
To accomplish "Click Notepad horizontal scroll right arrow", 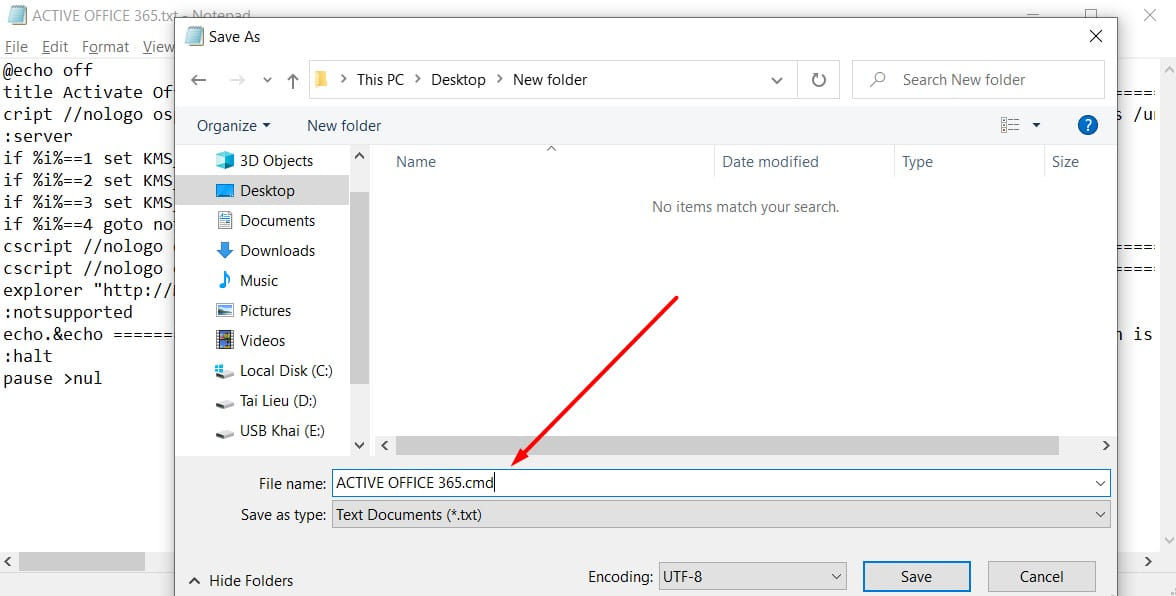I will pyautogui.click(x=1148, y=562).
